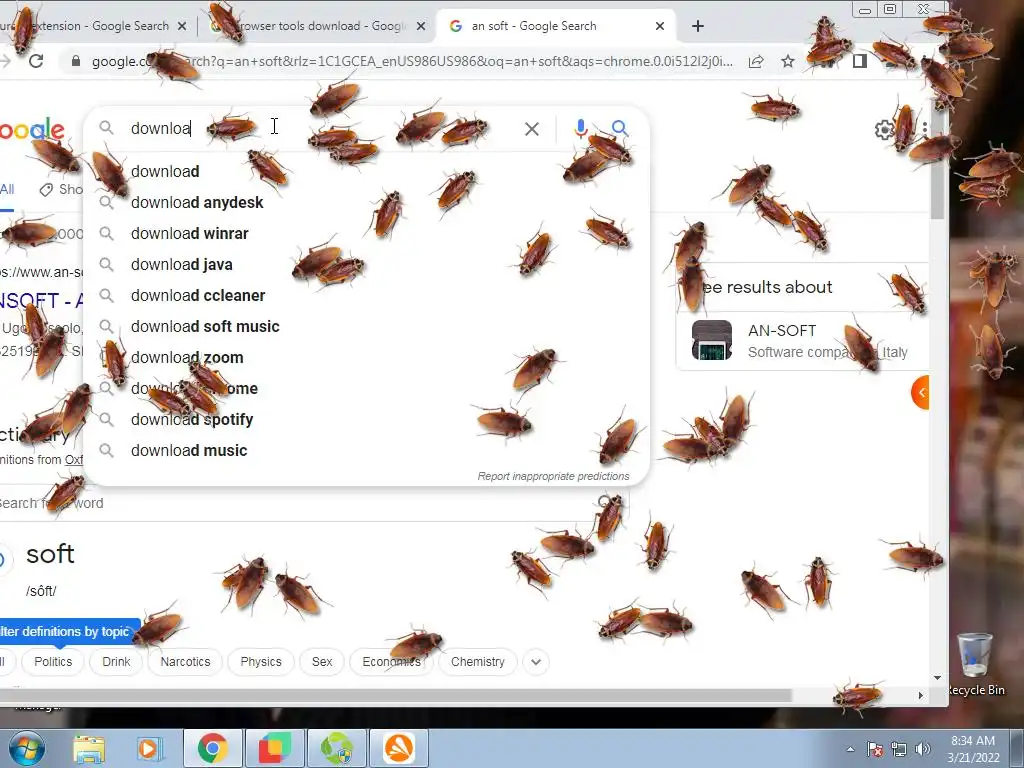Viewport: 1024px width, 768px height.
Task: Switch to Chrome in taskbar
Action: point(212,748)
